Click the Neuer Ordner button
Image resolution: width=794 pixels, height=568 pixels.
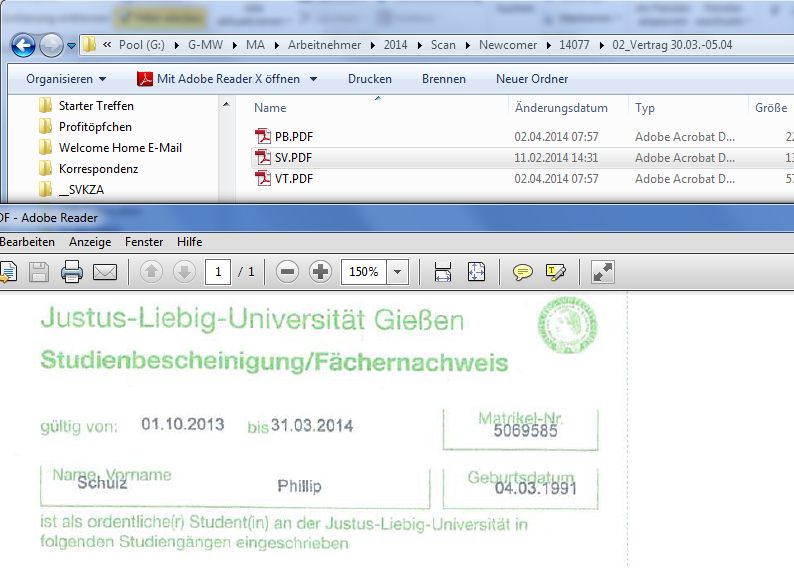pos(532,79)
